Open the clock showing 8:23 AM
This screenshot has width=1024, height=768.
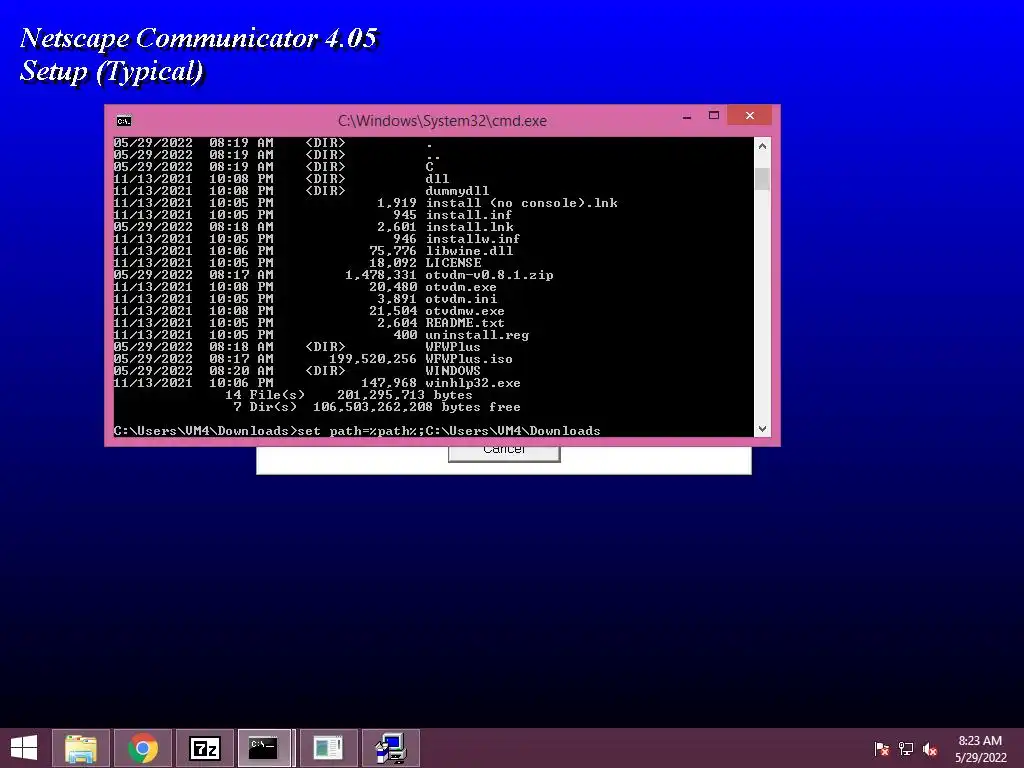tap(980, 748)
